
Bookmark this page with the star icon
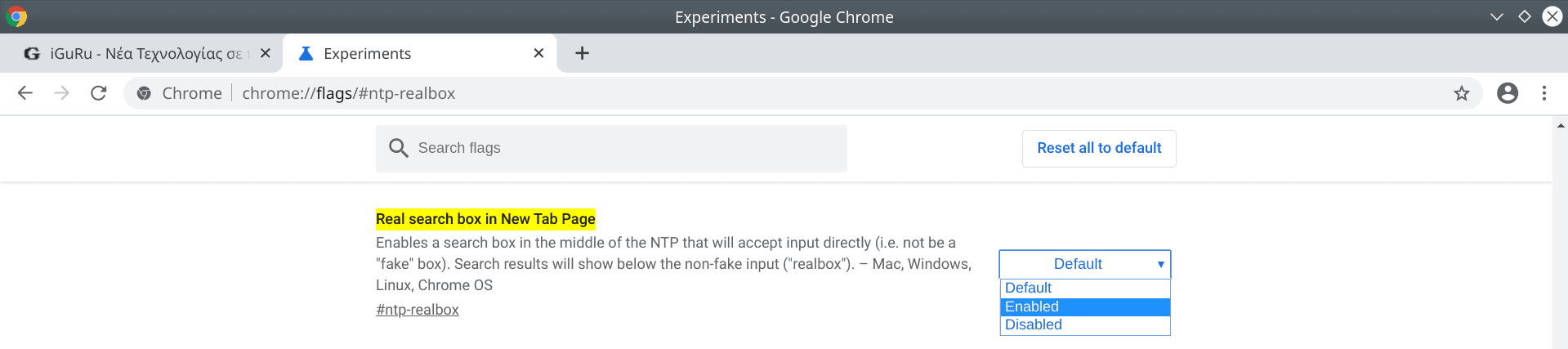pos(1462,93)
